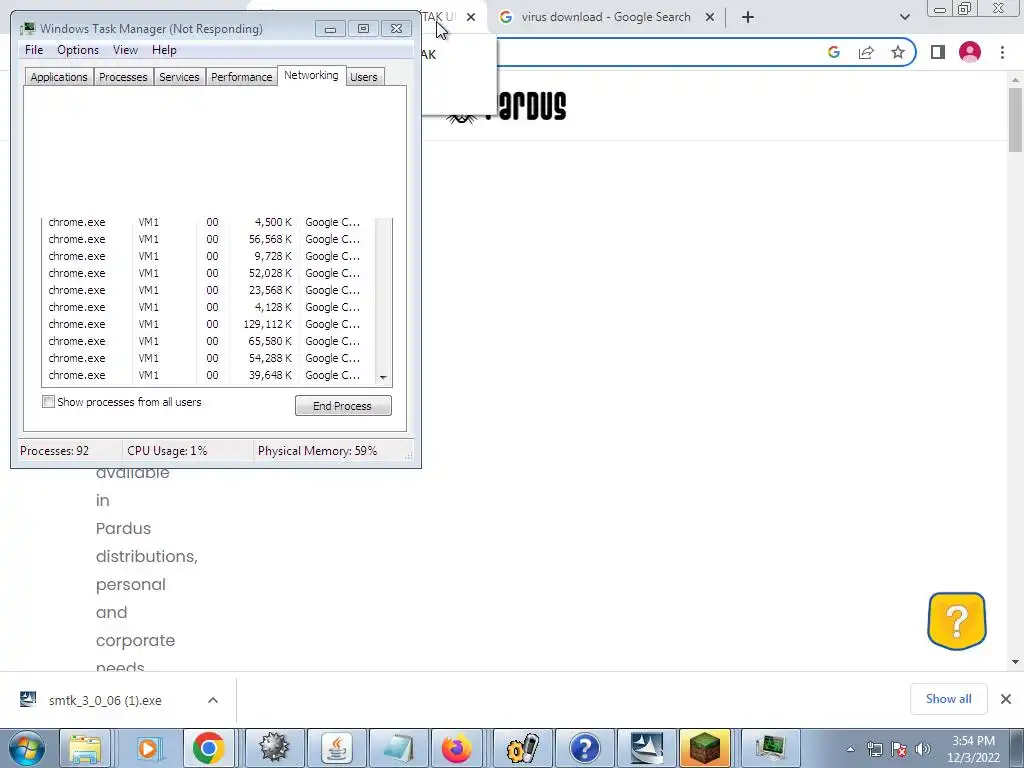The width and height of the screenshot is (1024, 768).
Task: Click the Chrome page vertical scrollbar thumb
Action: pos(1015,119)
